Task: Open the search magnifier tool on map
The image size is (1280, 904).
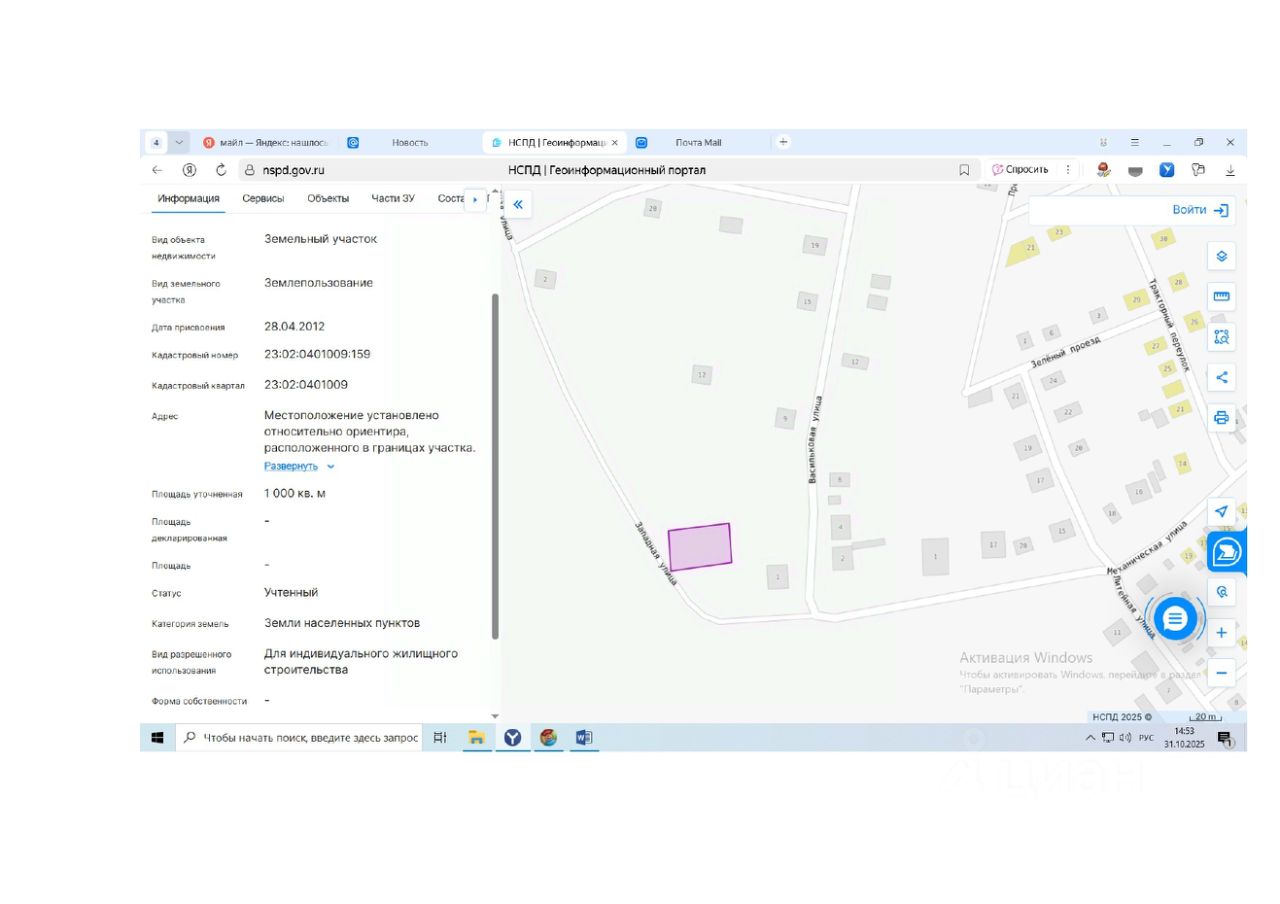Action: pyautogui.click(x=1221, y=592)
